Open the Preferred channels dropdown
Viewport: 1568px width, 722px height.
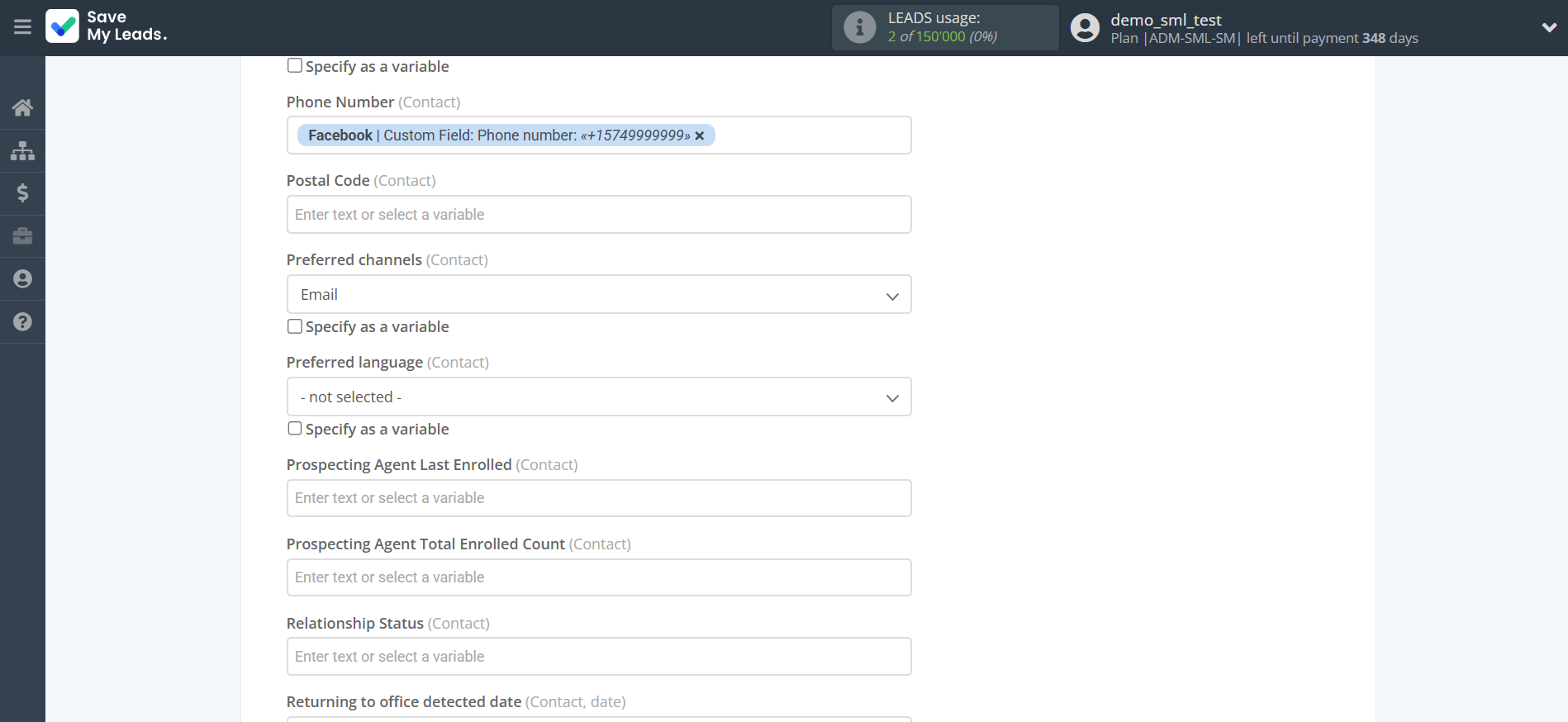pos(598,295)
